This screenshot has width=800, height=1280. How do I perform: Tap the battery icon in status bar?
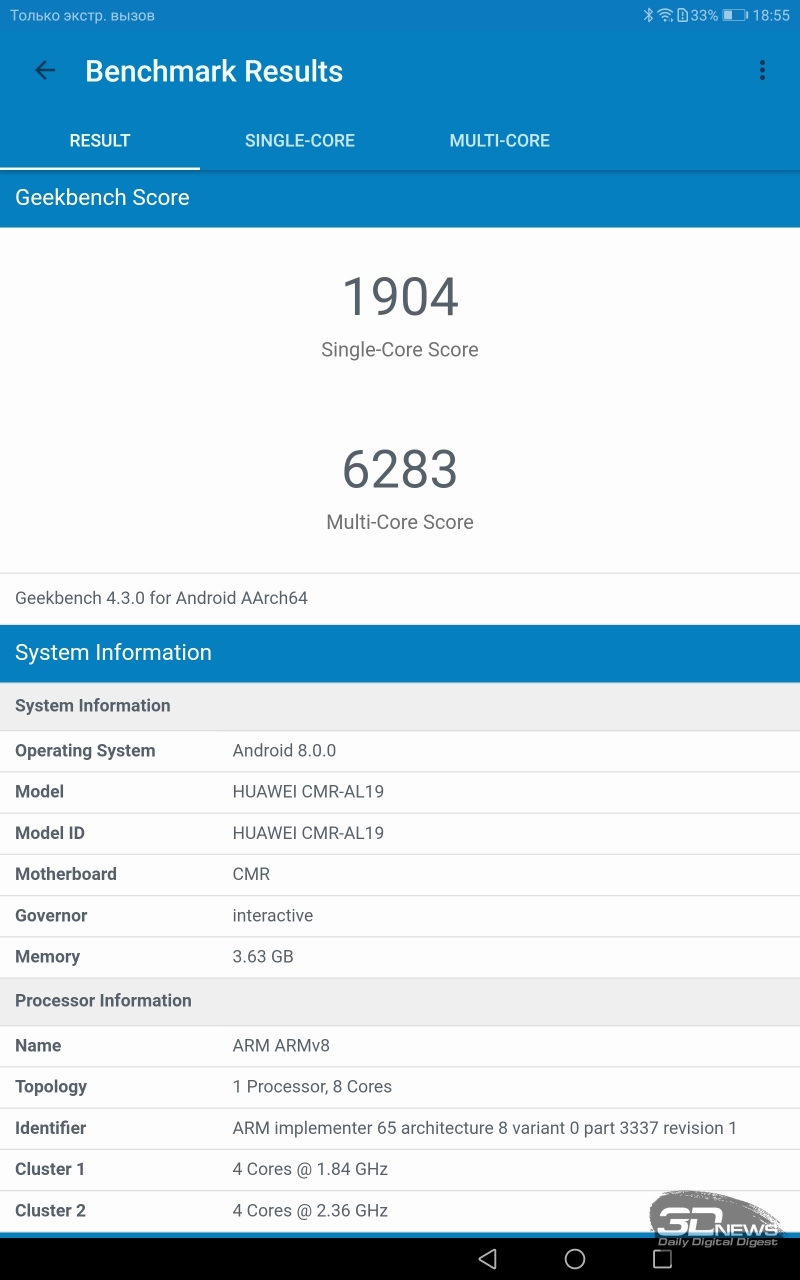coord(735,15)
